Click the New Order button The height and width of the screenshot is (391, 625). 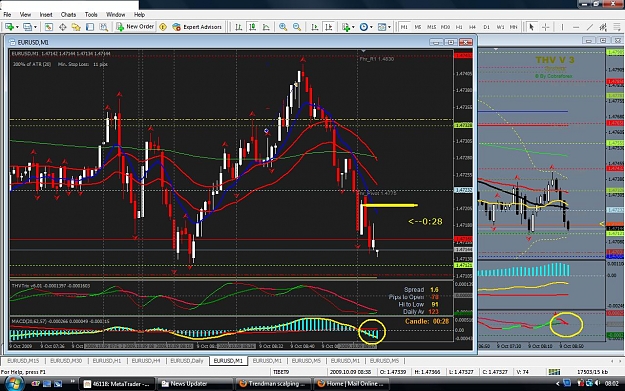point(135,27)
